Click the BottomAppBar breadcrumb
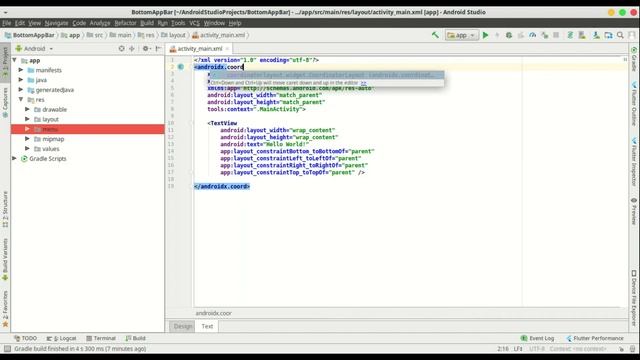 [x=29, y=36]
